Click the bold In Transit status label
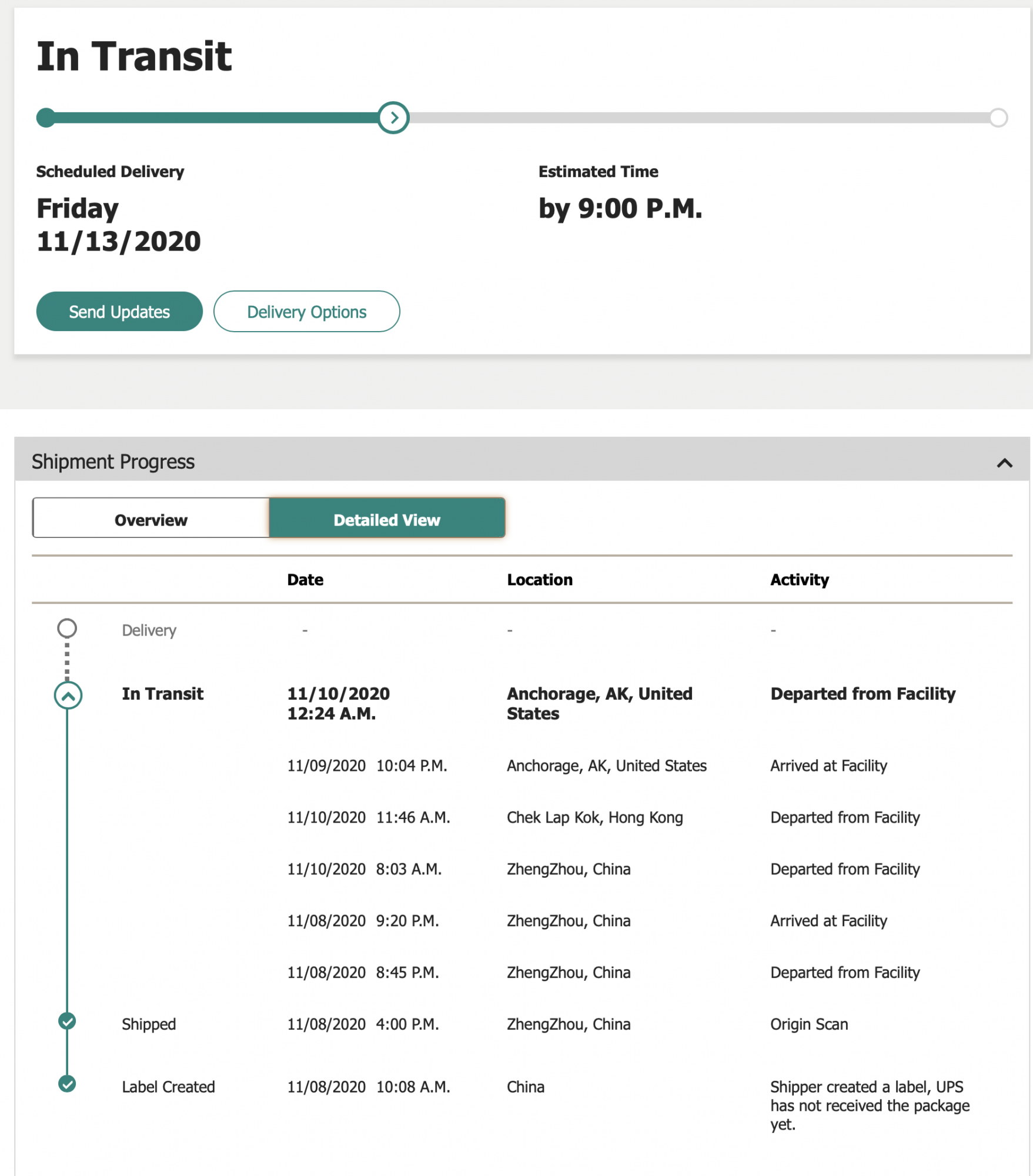The width and height of the screenshot is (1033, 1176). pyautogui.click(x=162, y=694)
